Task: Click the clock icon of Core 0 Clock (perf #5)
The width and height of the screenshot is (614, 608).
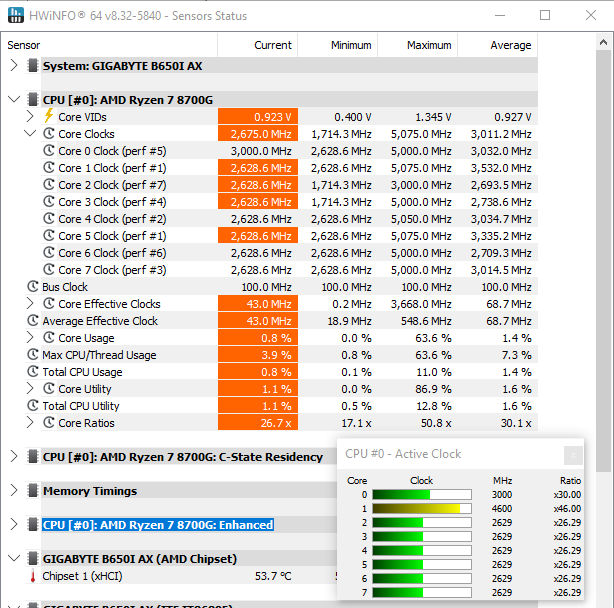Action: [x=49, y=150]
